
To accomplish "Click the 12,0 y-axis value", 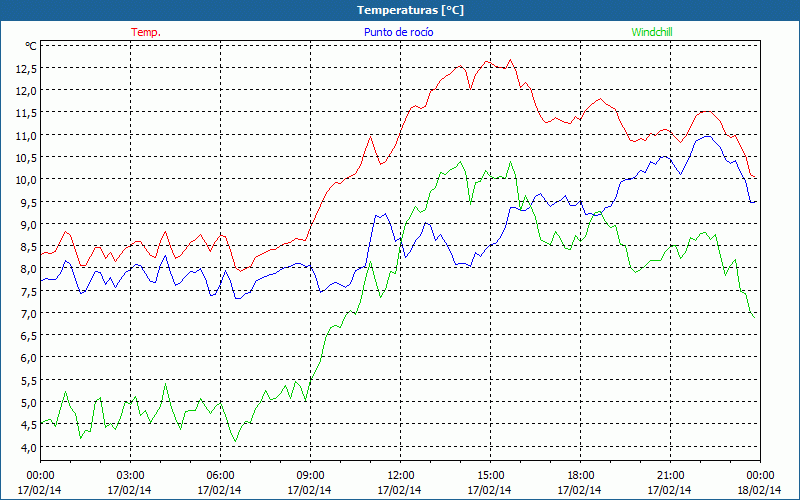I will tap(26, 91).
